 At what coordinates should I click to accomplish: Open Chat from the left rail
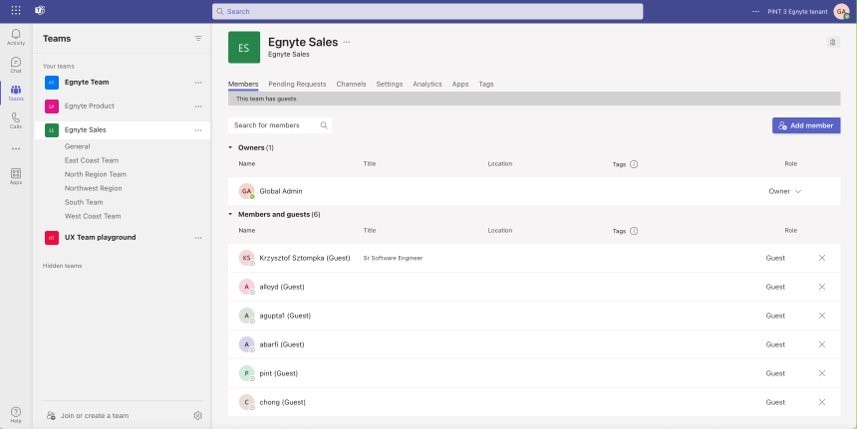coord(16,65)
